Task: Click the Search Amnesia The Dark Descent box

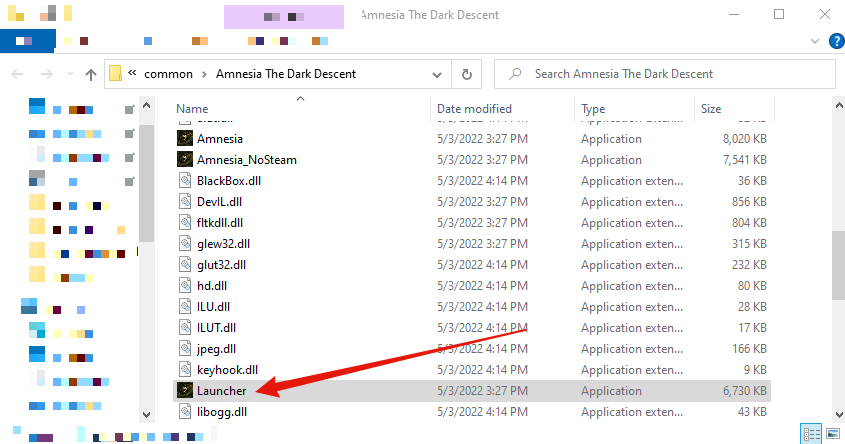Action: point(664,74)
